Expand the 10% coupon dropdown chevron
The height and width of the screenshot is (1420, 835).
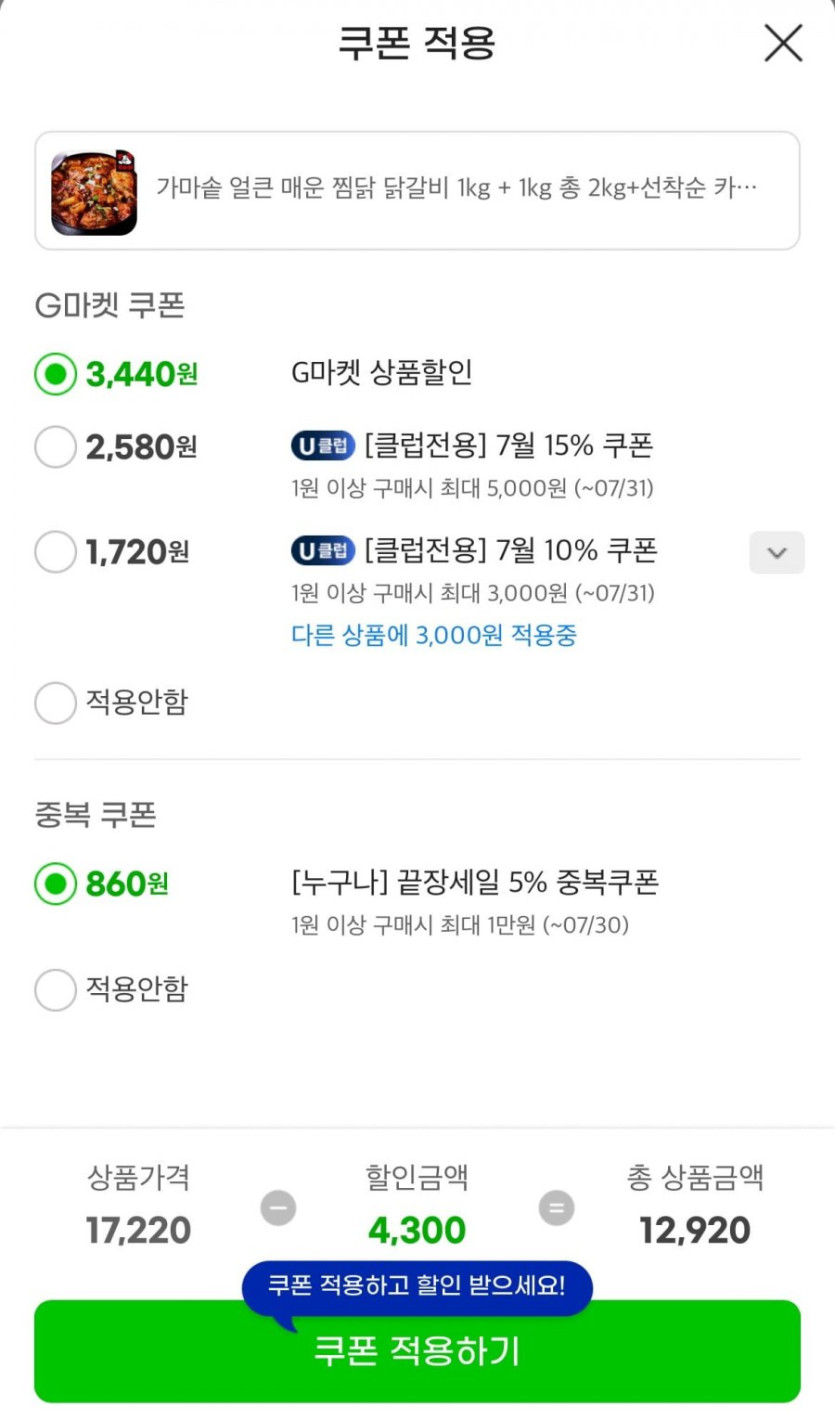click(x=776, y=552)
